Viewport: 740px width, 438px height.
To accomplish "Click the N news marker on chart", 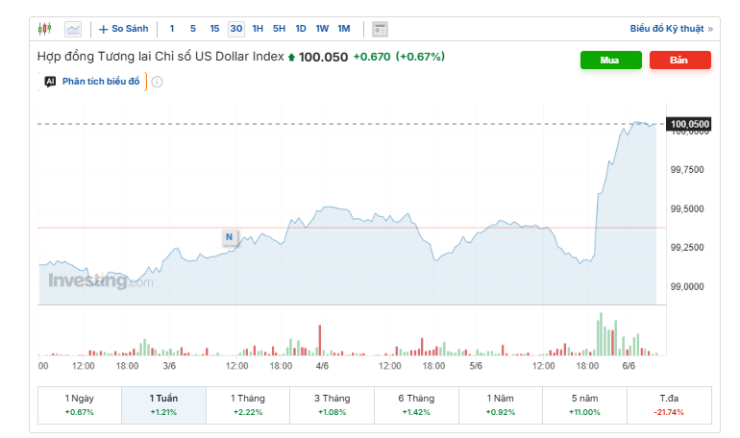I will [230, 236].
